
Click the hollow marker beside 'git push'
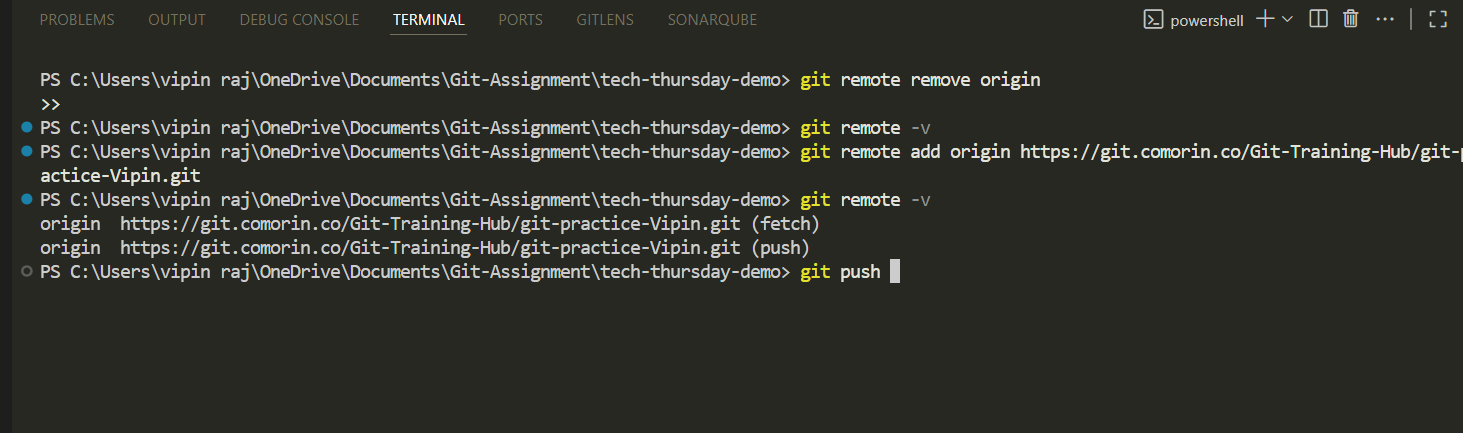click(x=26, y=272)
